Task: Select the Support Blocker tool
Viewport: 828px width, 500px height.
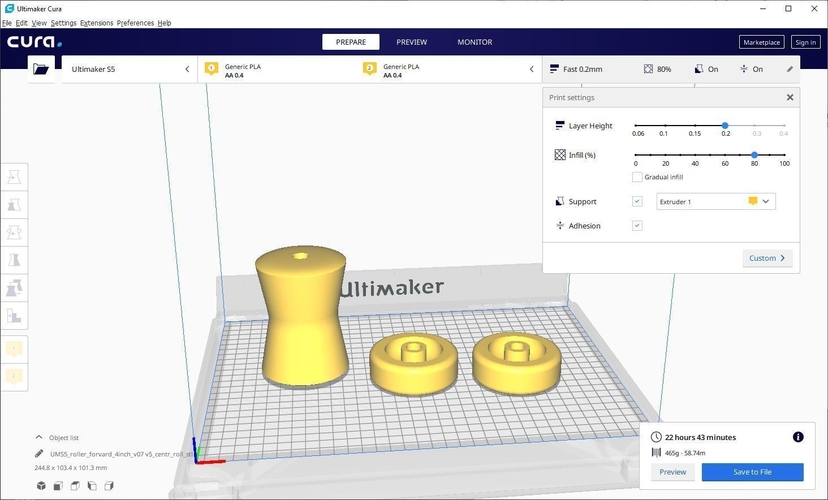Action: click(14, 316)
